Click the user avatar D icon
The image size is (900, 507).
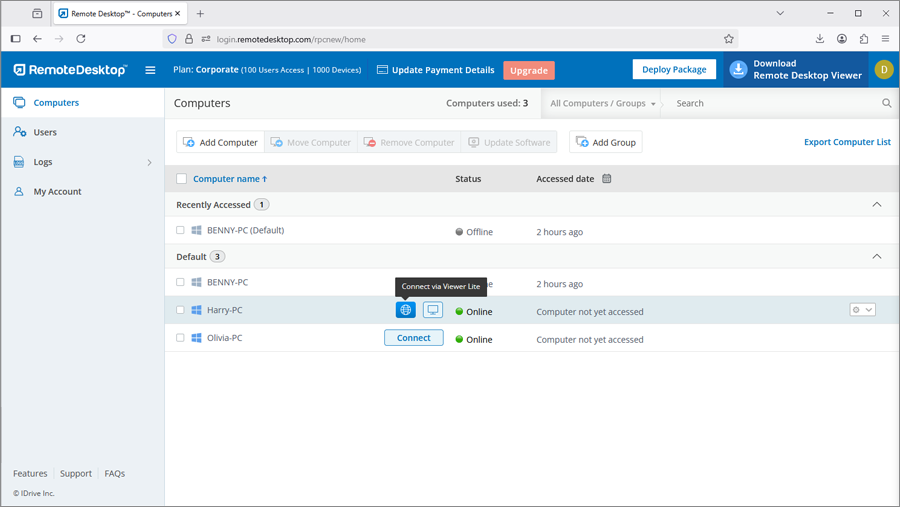point(883,69)
